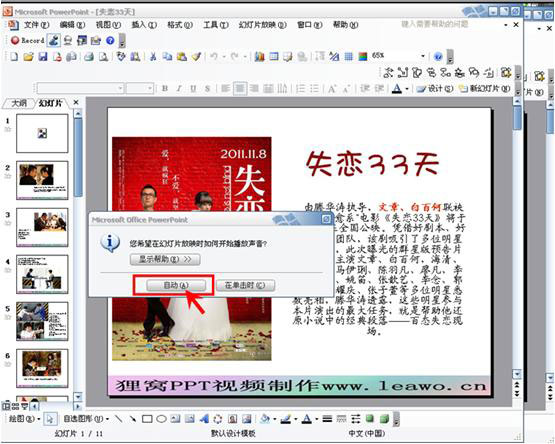Open the font size combo box
Screen dimensions: 555x444
pyautogui.click(x=140, y=88)
